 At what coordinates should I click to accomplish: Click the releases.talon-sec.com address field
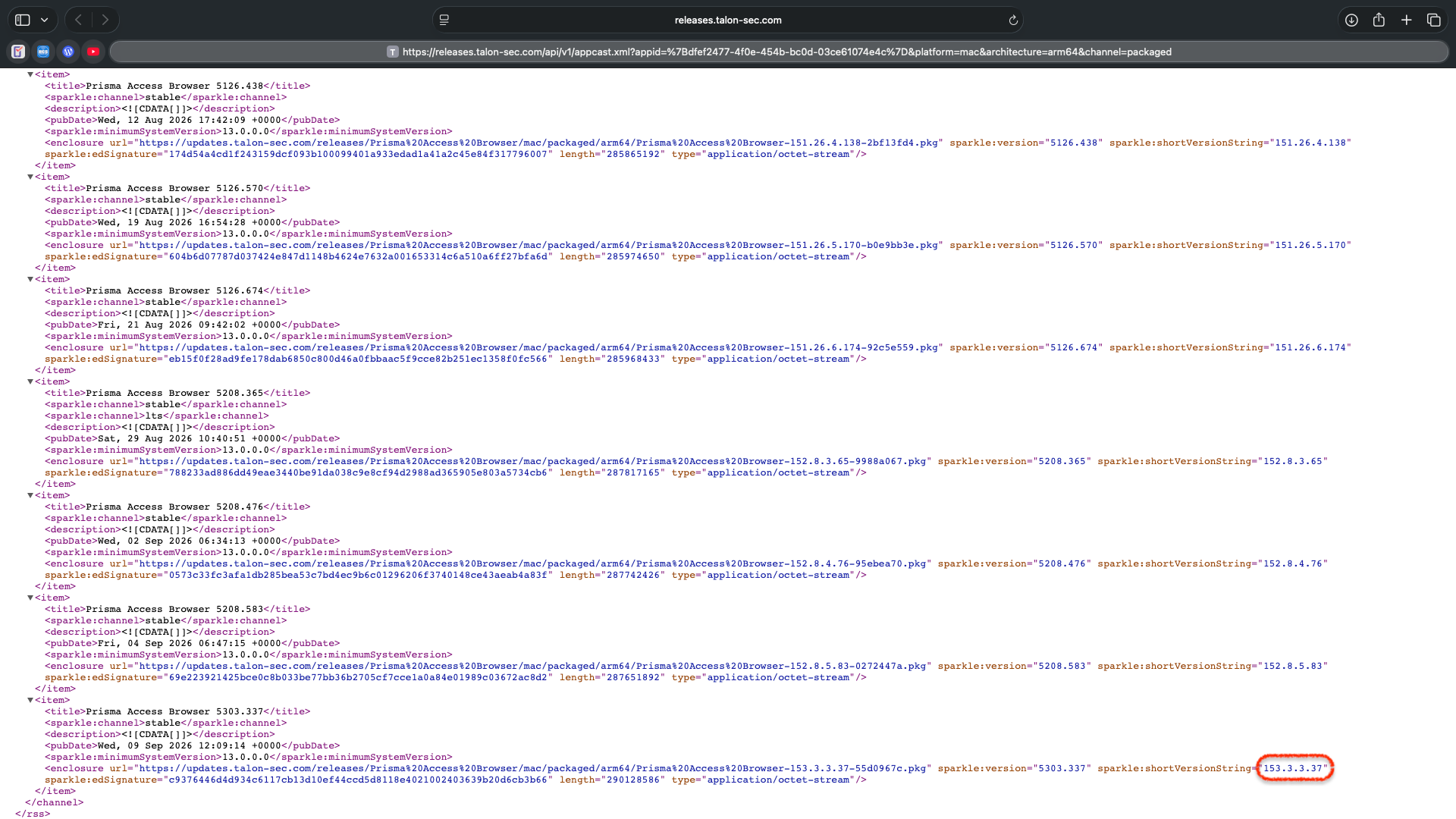[x=728, y=20]
